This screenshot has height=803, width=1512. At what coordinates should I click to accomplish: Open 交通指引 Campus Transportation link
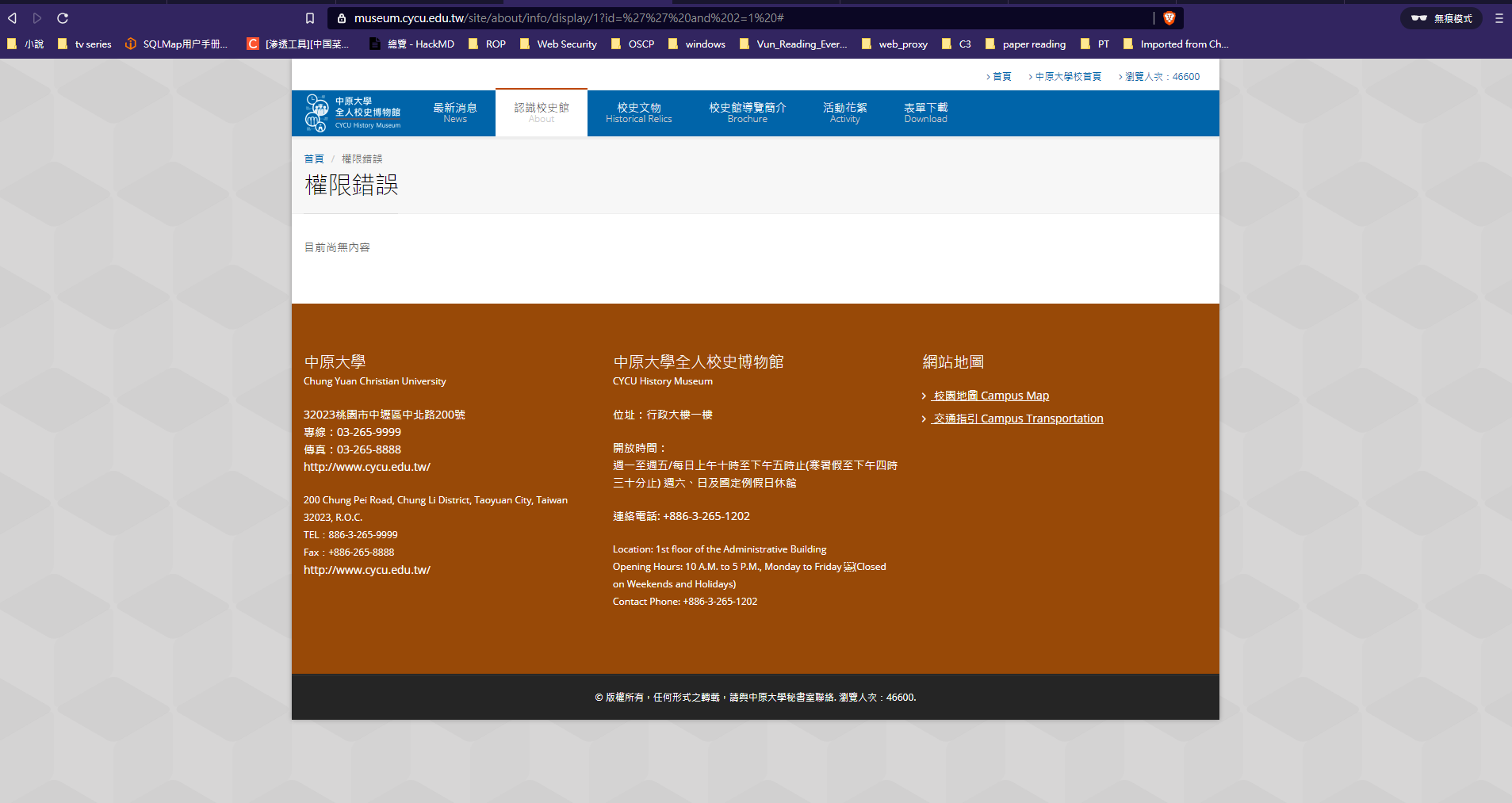point(1017,419)
